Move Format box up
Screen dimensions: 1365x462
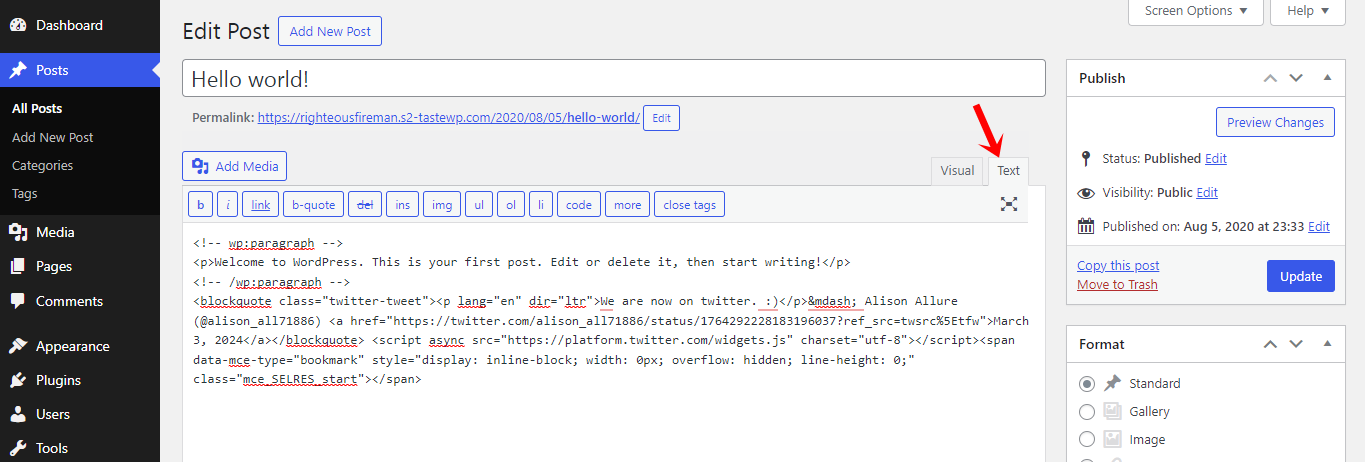[1270, 344]
